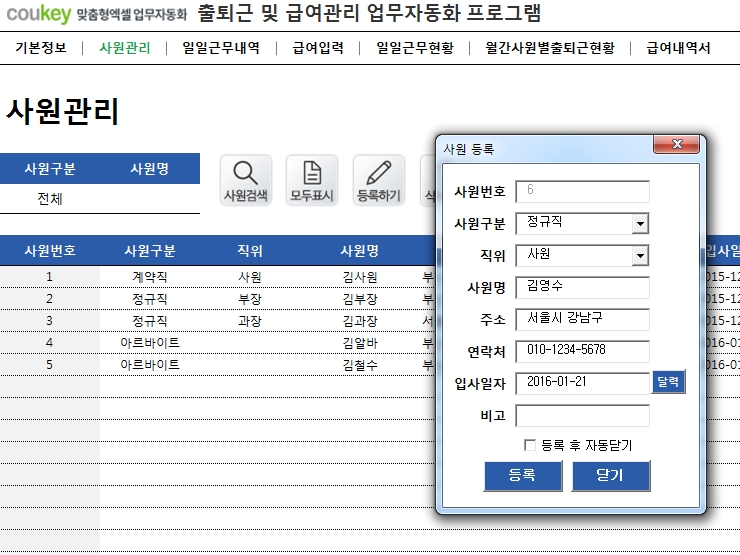Click 사원명 header in filter box
This screenshot has height=555, width=740.
150,168
